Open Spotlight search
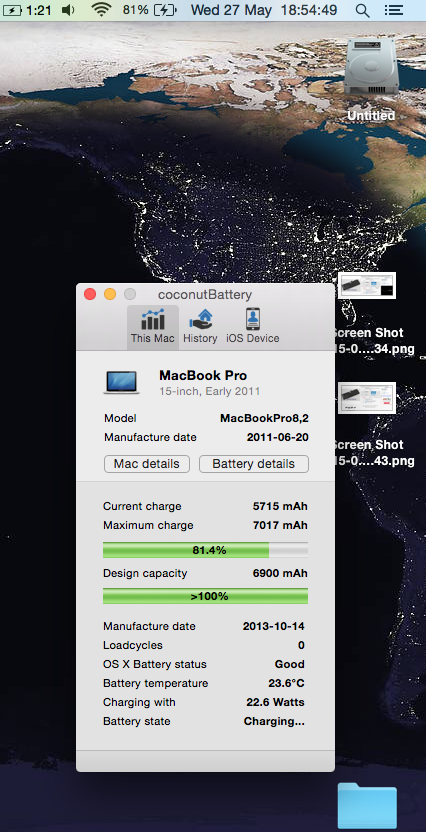The width and height of the screenshot is (426, 832). tap(362, 11)
